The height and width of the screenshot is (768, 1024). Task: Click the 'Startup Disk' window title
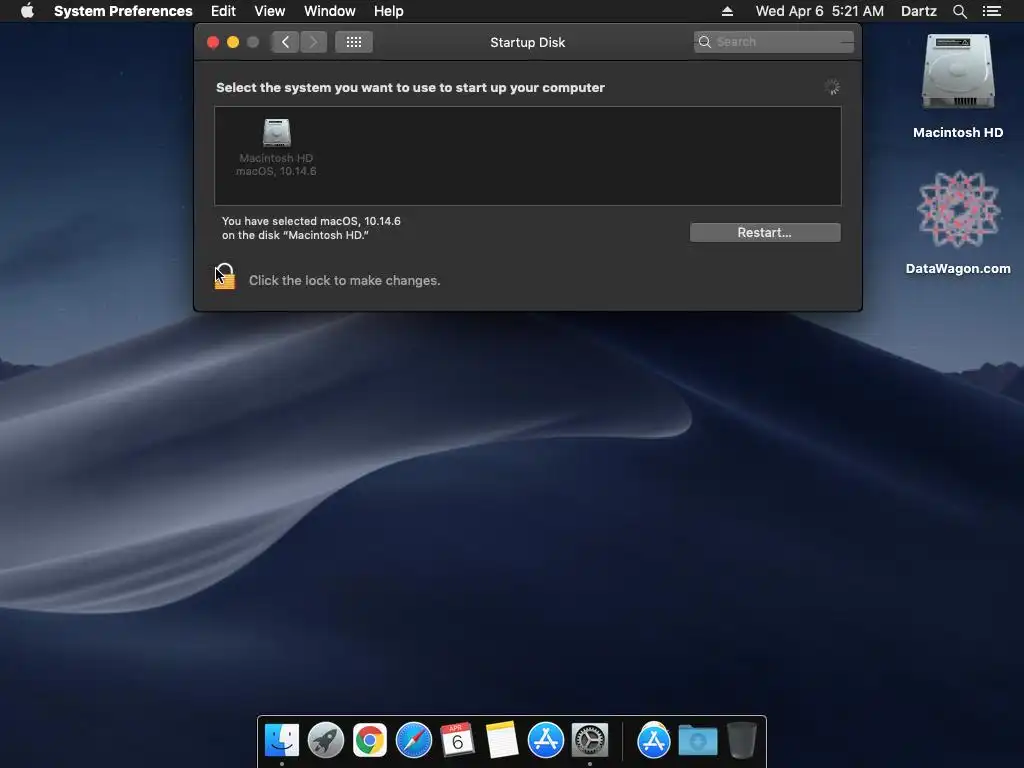(x=528, y=42)
